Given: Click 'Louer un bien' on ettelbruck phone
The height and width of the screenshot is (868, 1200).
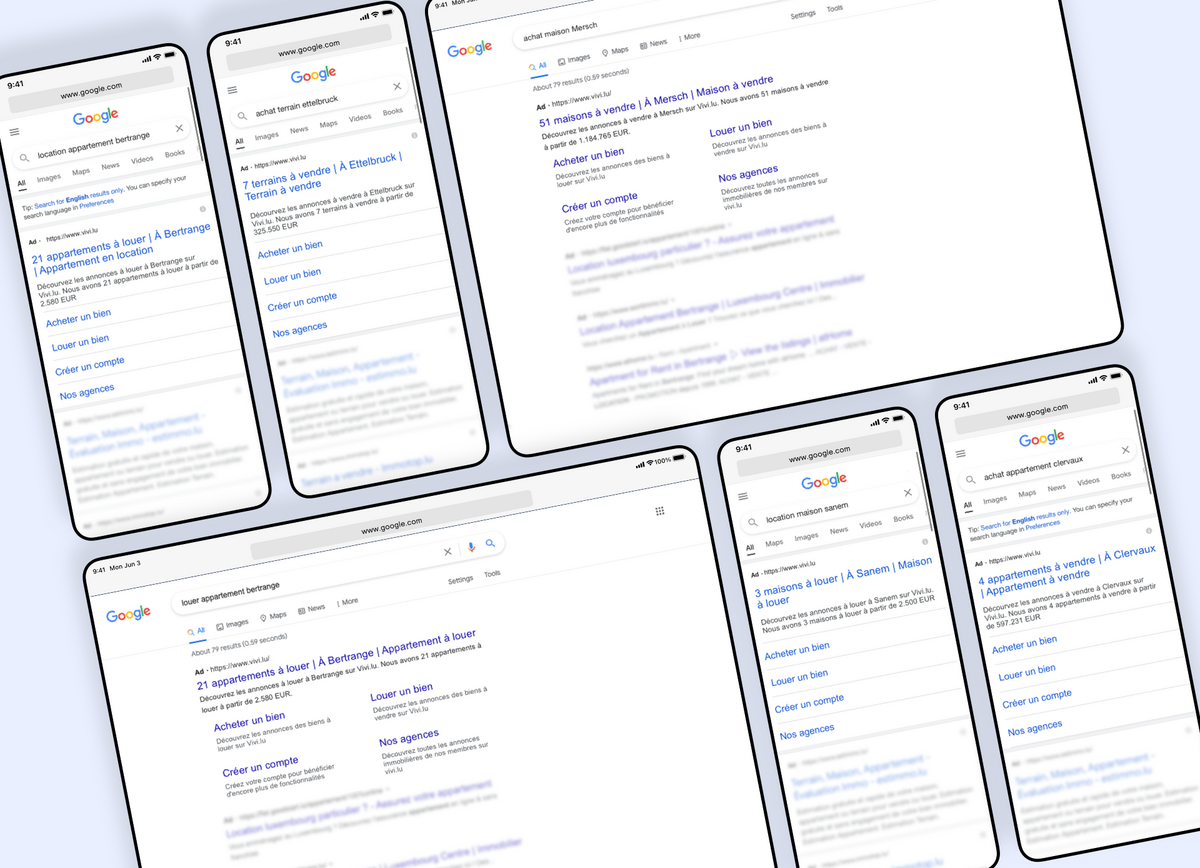Looking at the screenshot, I should (x=293, y=276).
